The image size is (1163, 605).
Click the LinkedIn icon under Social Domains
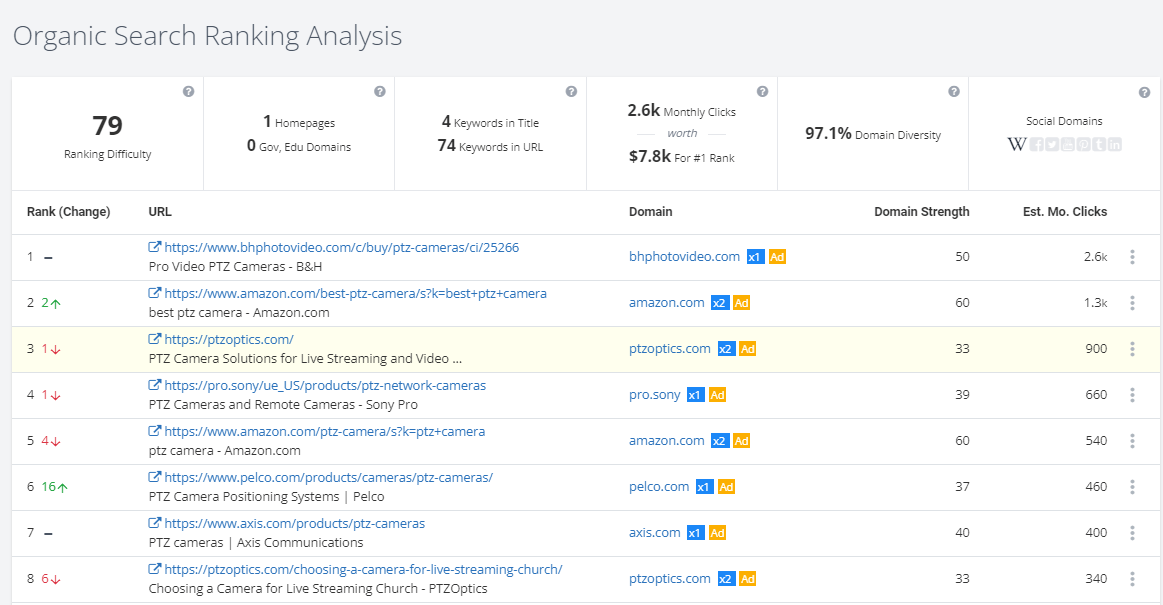pyautogui.click(x=1114, y=145)
